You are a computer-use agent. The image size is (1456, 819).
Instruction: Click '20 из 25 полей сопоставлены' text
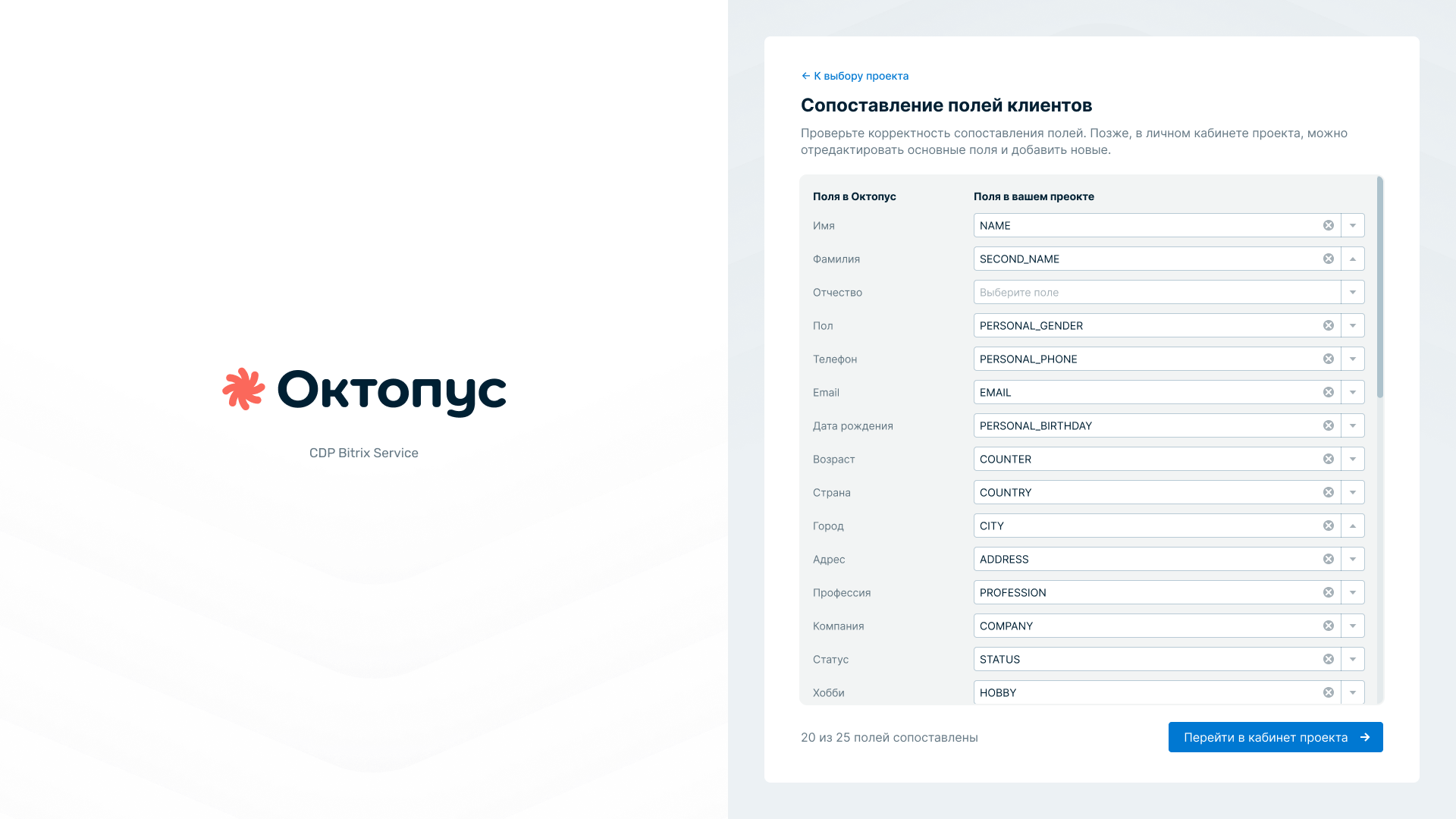pyautogui.click(x=890, y=737)
